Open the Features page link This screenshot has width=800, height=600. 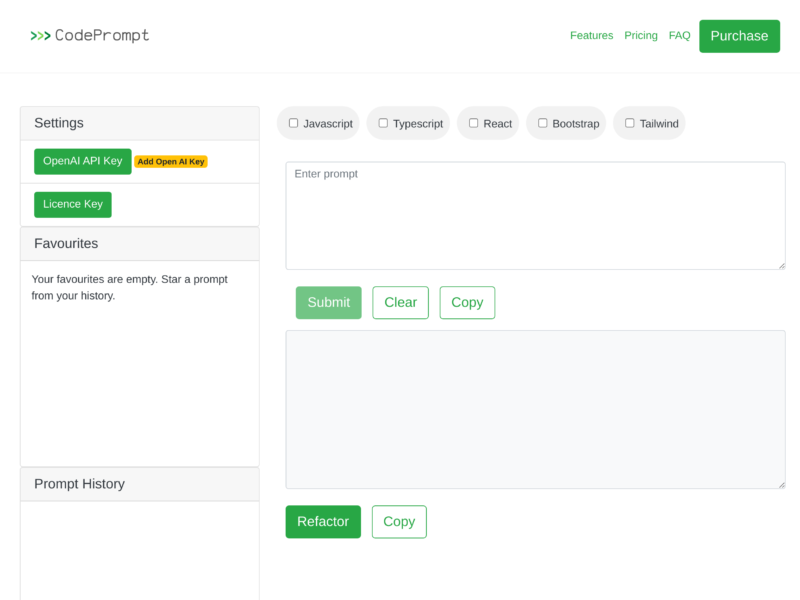tap(591, 36)
